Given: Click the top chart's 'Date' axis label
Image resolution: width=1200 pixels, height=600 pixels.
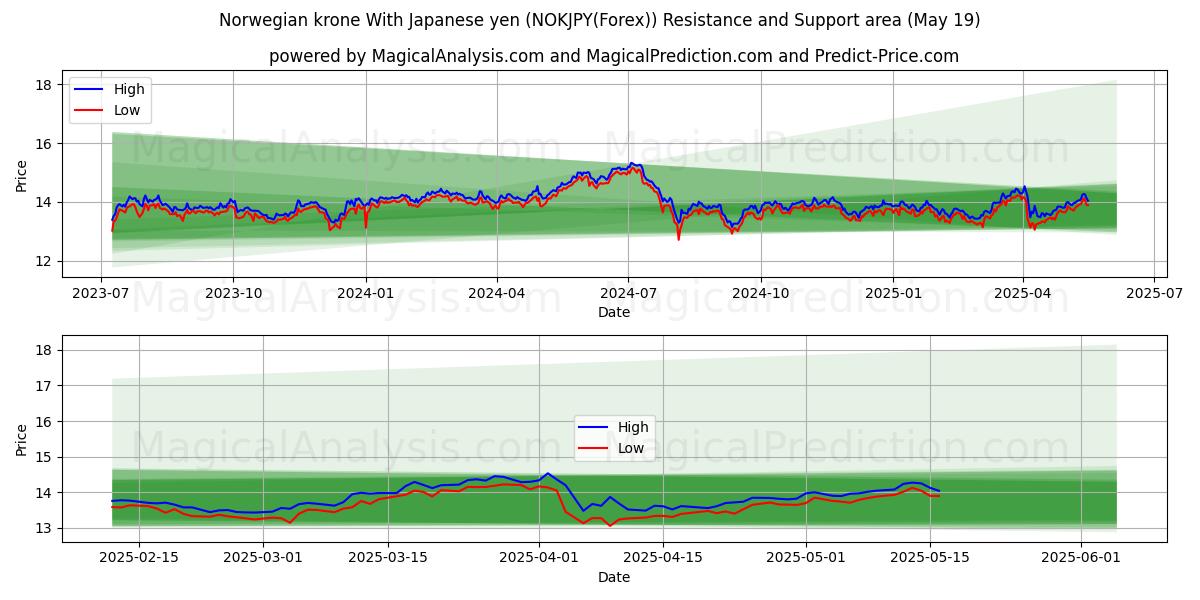Looking at the screenshot, I should coord(614,312).
